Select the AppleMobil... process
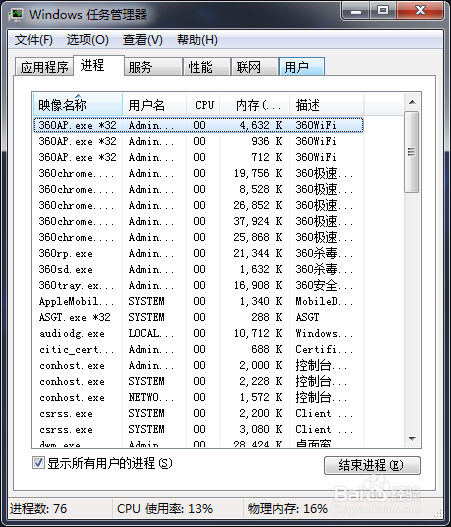 coord(198,301)
